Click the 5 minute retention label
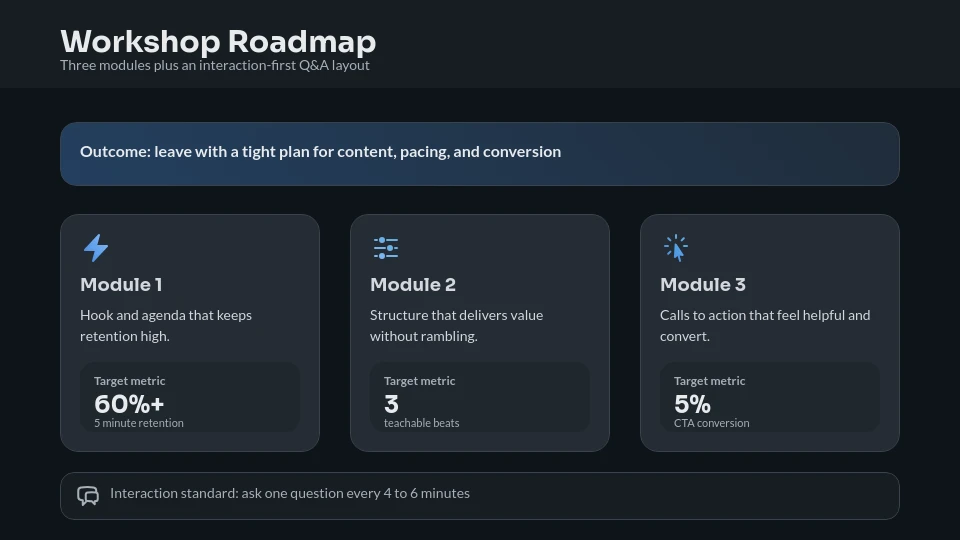Image resolution: width=960 pixels, height=540 pixels. coord(139,423)
